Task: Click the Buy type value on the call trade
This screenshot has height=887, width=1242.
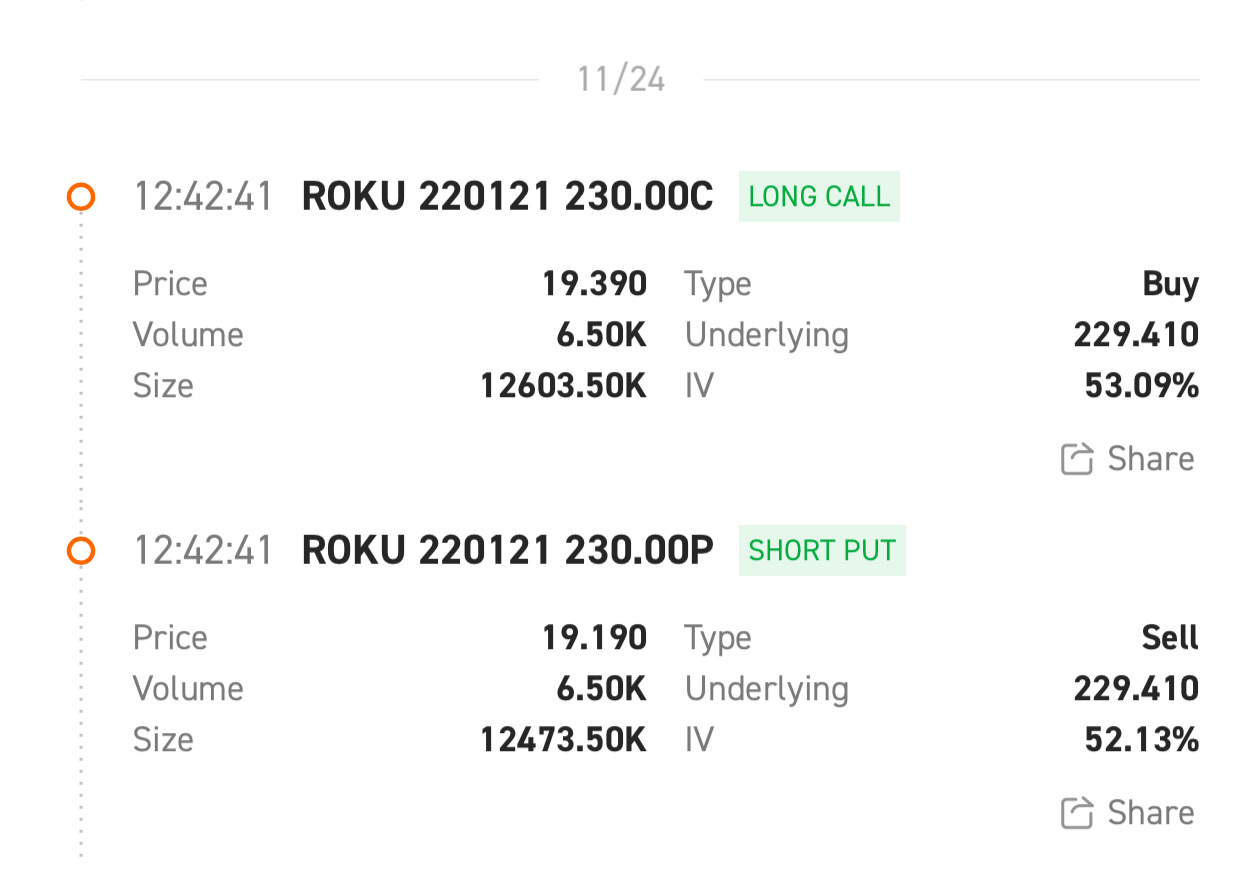Action: [x=1171, y=285]
